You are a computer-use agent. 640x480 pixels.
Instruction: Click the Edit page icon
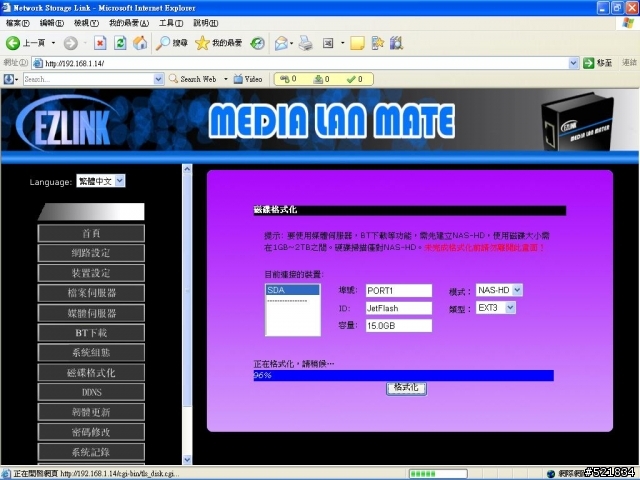[x=328, y=43]
